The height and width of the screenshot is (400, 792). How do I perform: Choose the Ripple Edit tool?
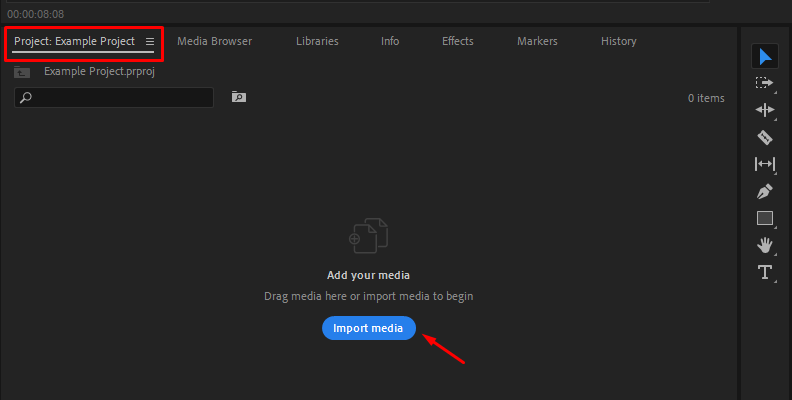[765, 110]
